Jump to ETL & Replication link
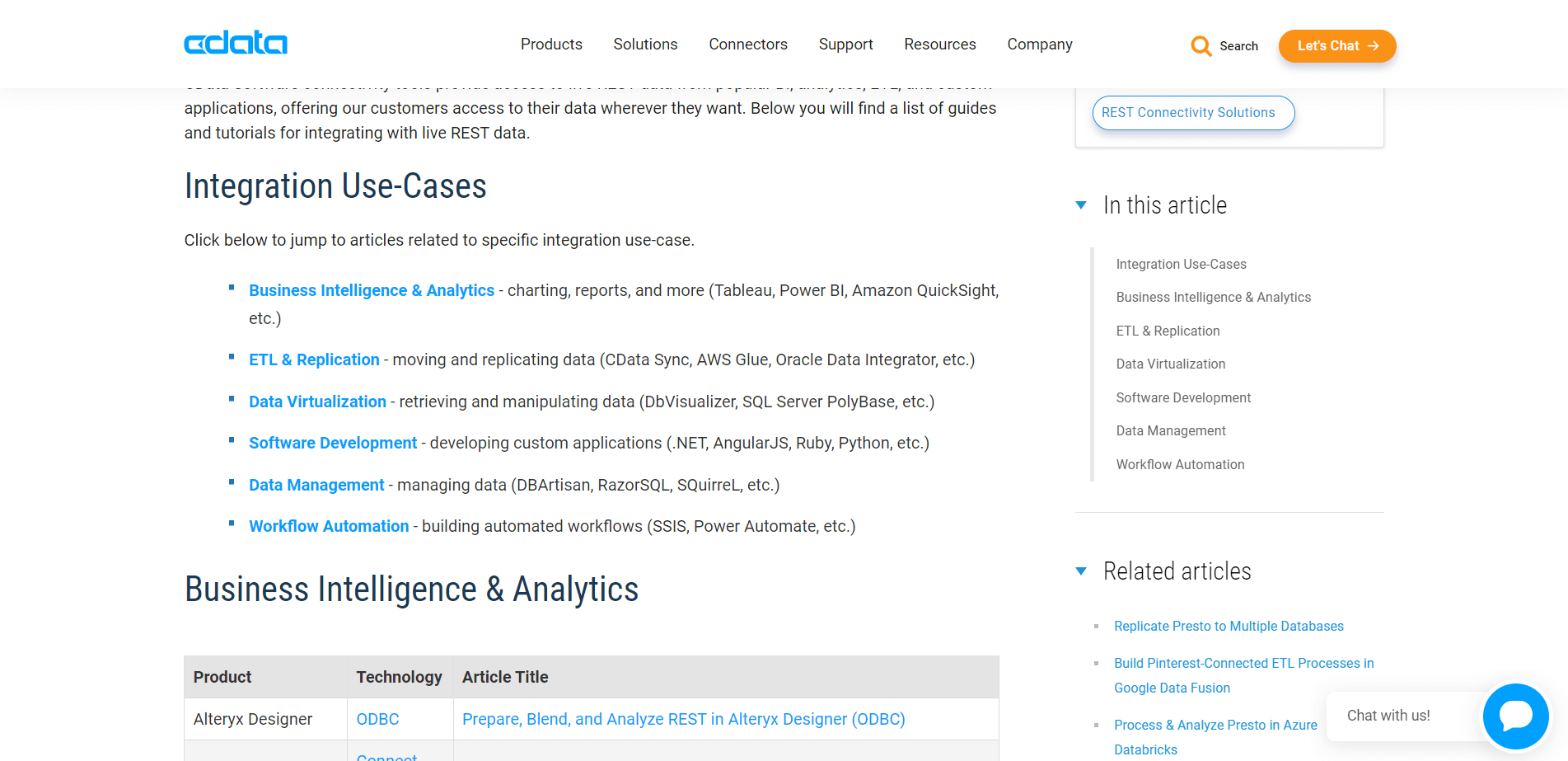This screenshot has width=1568, height=761. click(314, 360)
